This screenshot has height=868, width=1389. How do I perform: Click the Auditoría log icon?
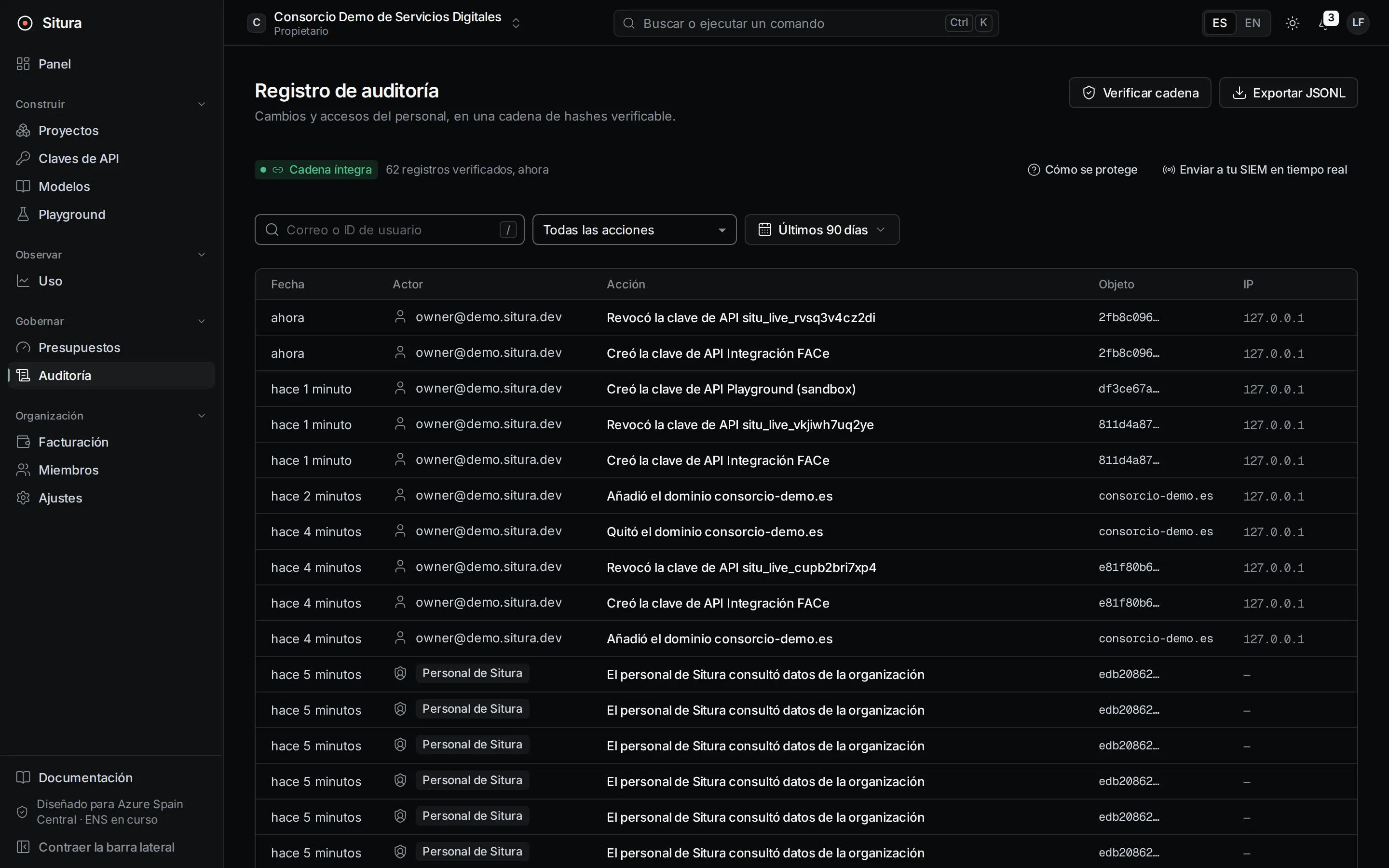click(x=23, y=376)
